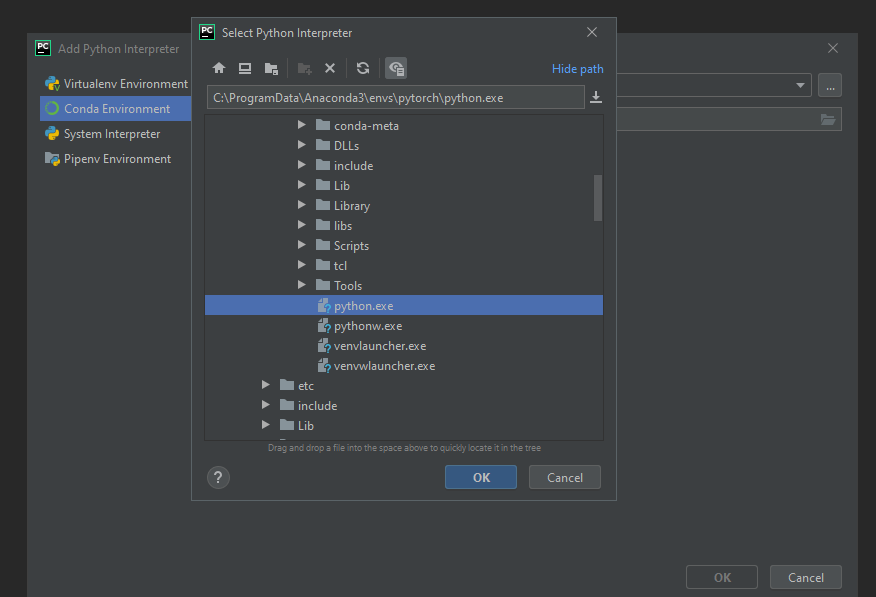Expand the etc folder
This screenshot has width=876, height=597.
pos(266,385)
